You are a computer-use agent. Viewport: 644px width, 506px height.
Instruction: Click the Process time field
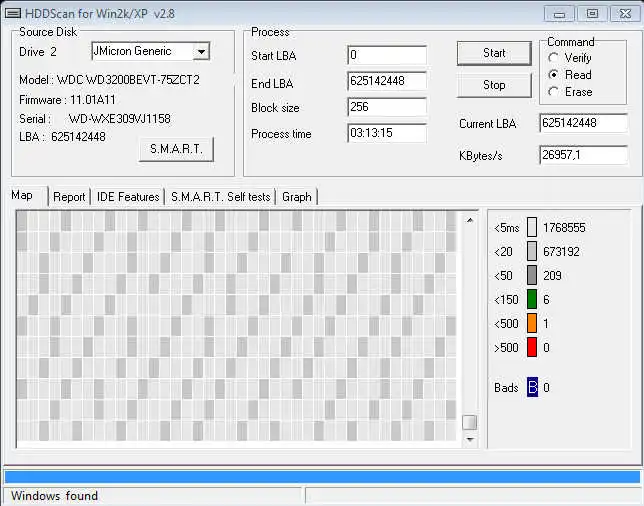point(387,133)
